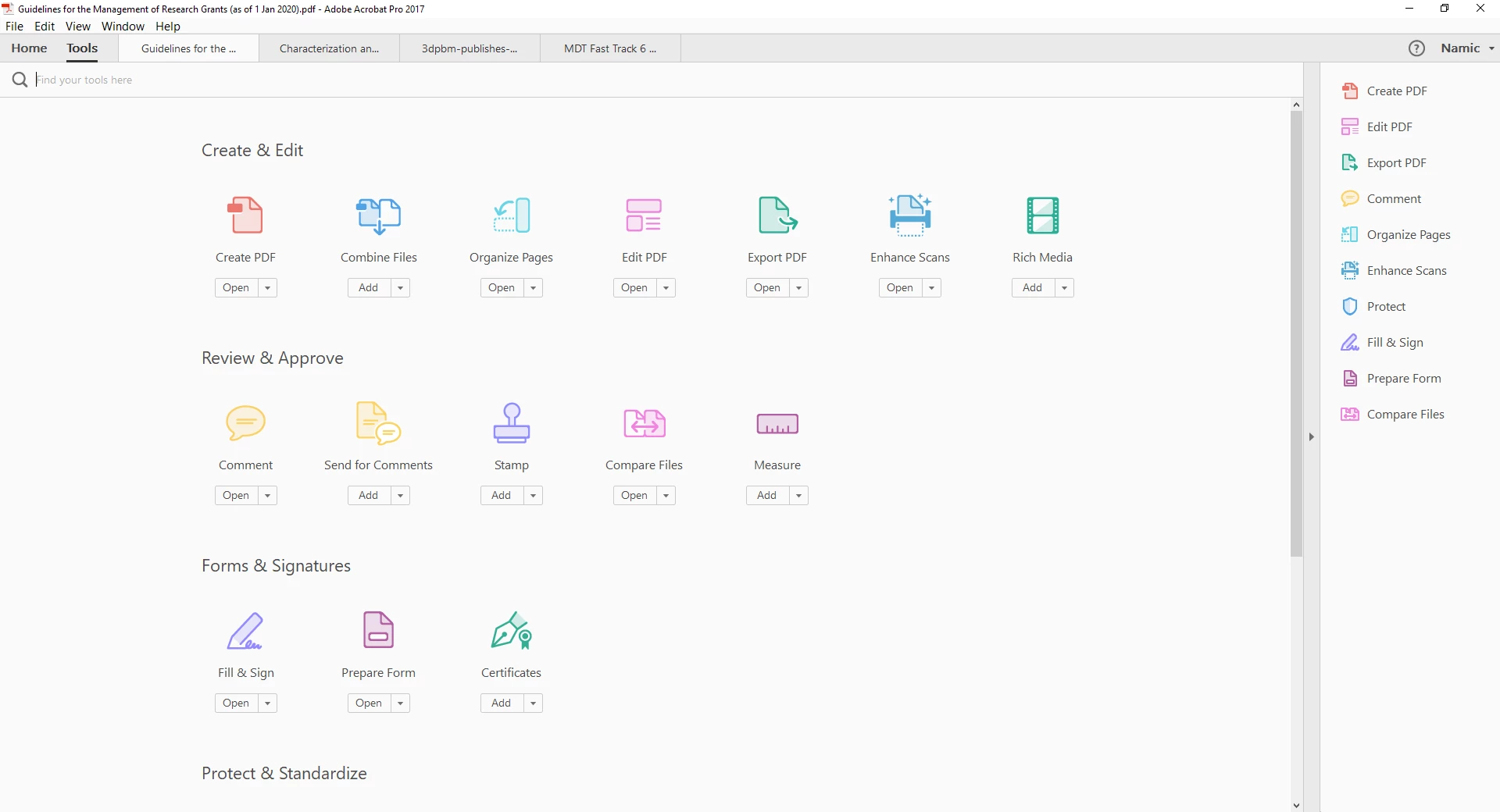The image size is (1500, 812).
Task: Click Open button under Create PDF
Action: tap(236, 287)
